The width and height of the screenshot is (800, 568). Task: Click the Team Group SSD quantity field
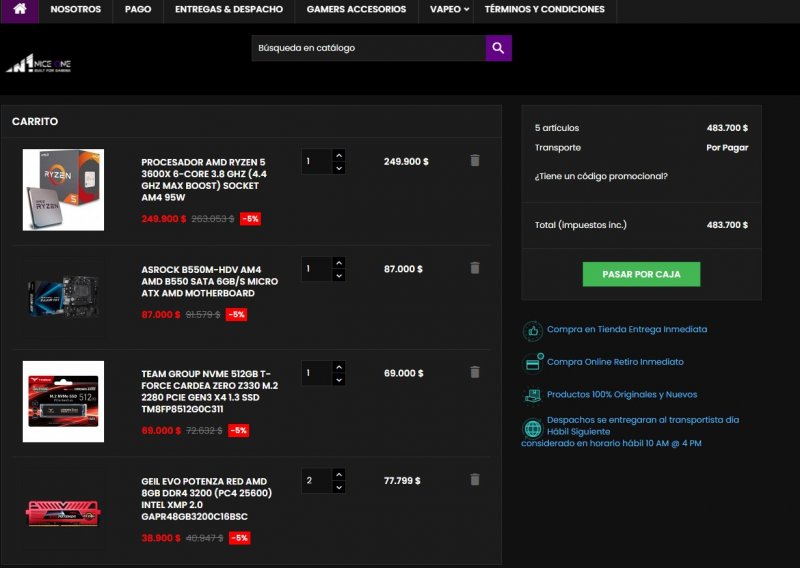pyautogui.click(x=317, y=373)
